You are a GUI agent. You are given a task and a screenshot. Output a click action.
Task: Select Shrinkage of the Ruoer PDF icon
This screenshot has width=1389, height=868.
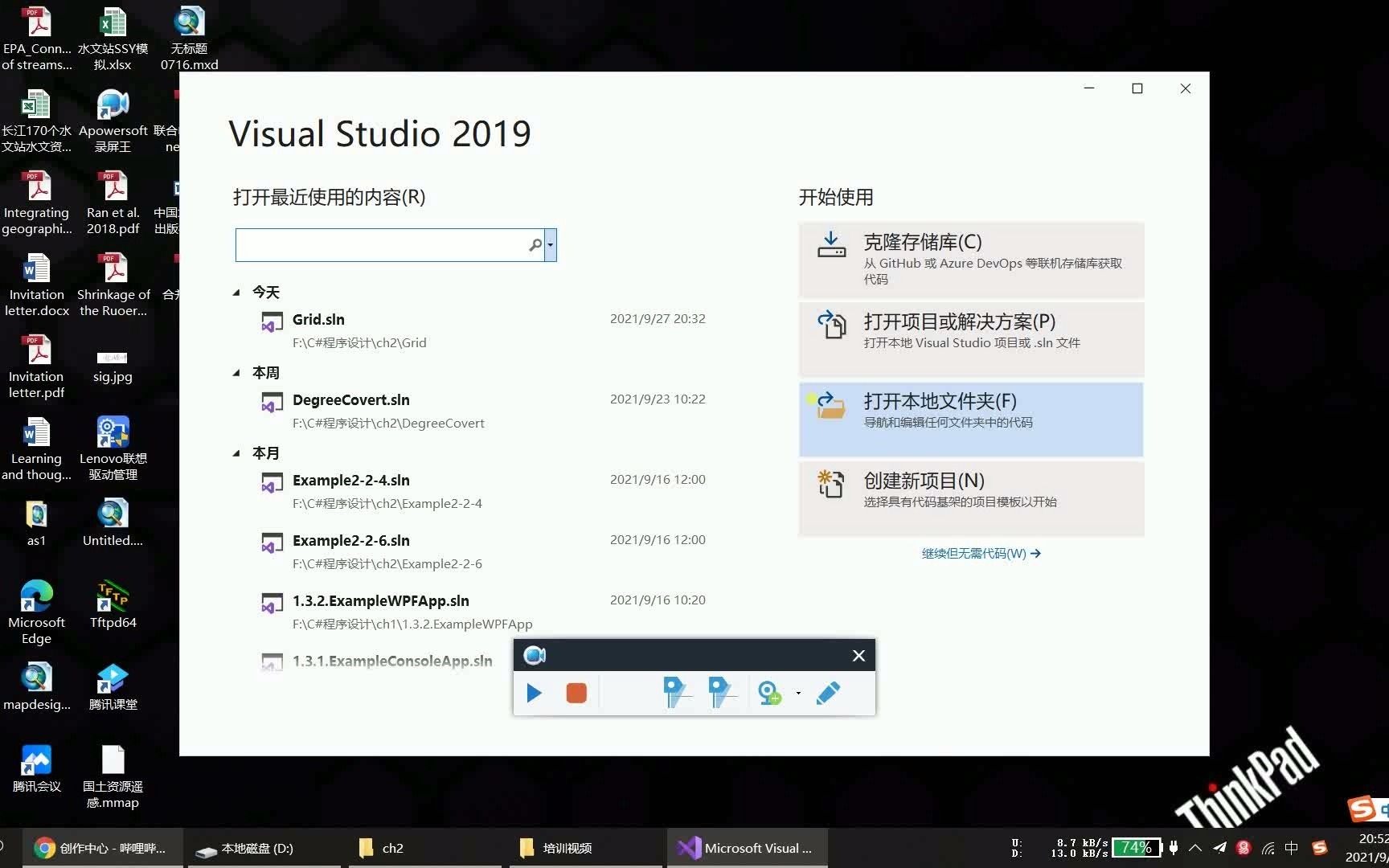click(x=113, y=285)
